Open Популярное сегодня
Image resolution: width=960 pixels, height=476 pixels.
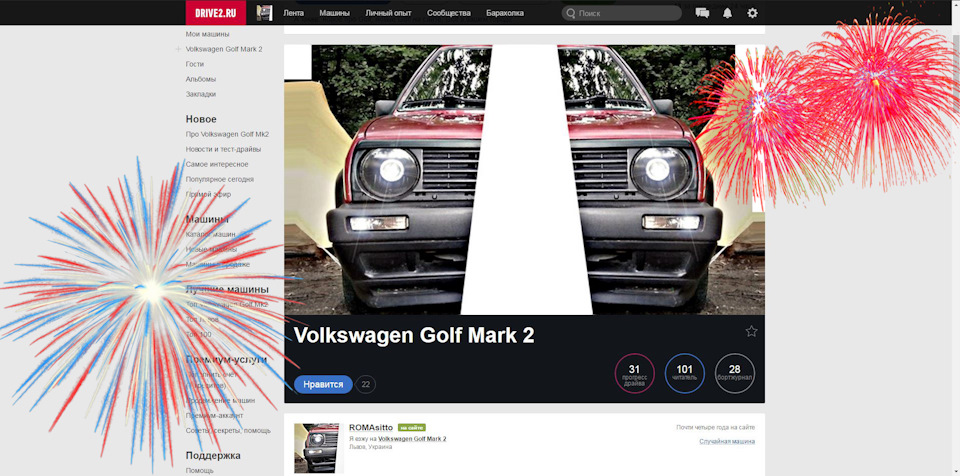tap(220, 179)
